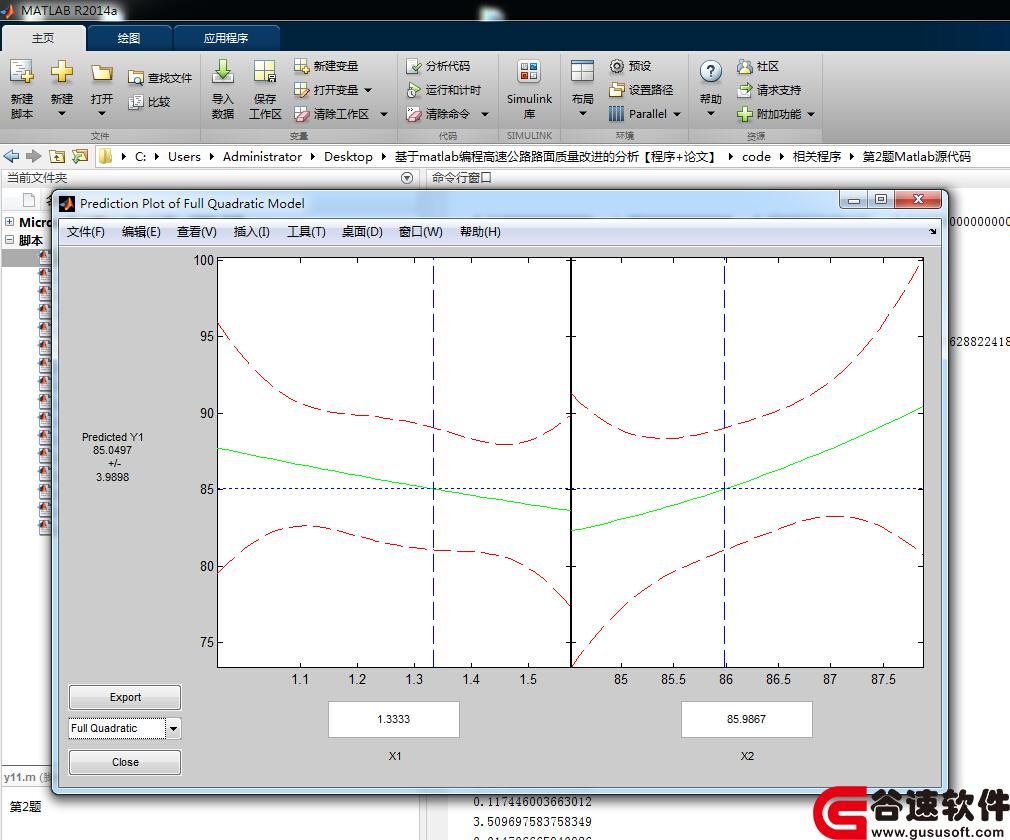This screenshot has width=1010, height=840.
Task: Click Set Path (设置路径) icon
Action: click(x=616, y=90)
